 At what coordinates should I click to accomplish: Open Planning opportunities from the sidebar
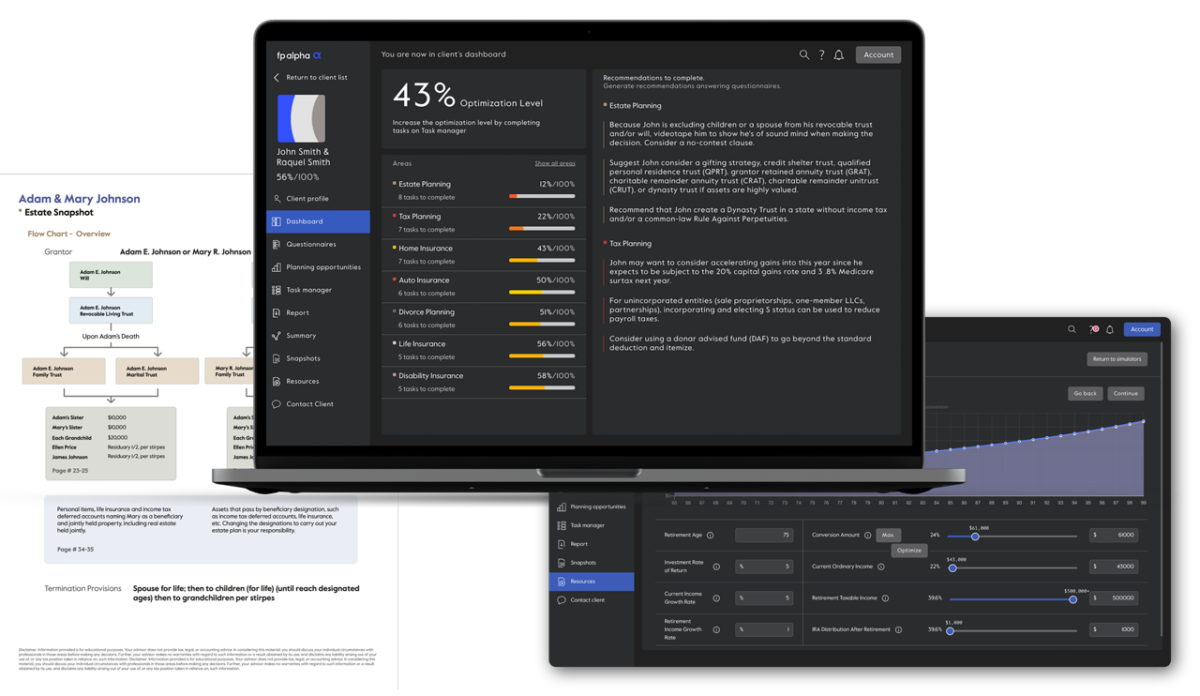coord(277,266)
